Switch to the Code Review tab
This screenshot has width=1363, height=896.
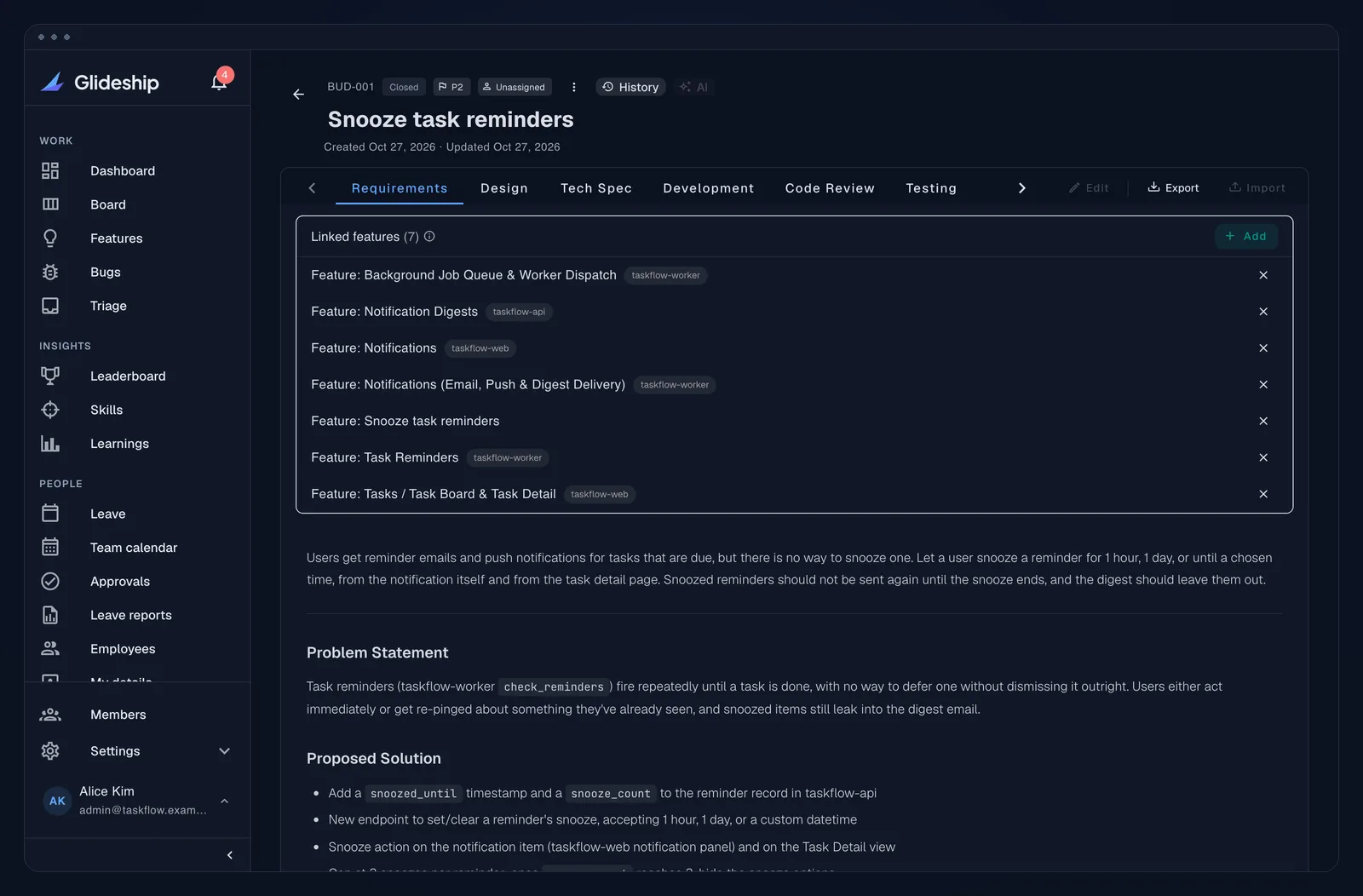coord(830,188)
